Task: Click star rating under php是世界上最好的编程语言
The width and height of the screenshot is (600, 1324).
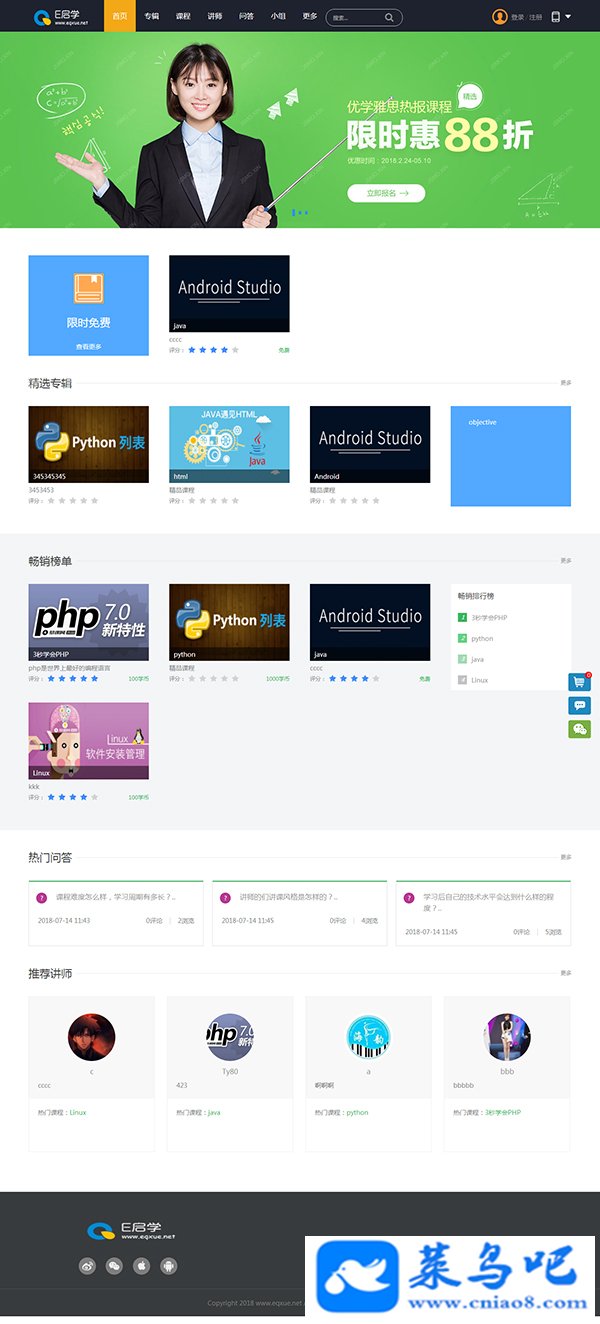Action: coord(73,679)
